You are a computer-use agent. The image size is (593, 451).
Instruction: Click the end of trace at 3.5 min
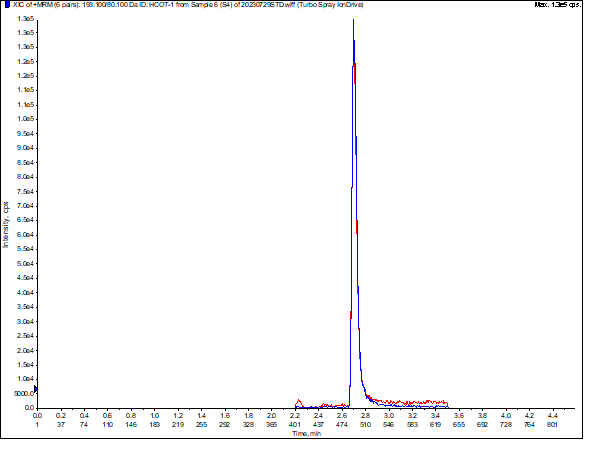(x=448, y=406)
